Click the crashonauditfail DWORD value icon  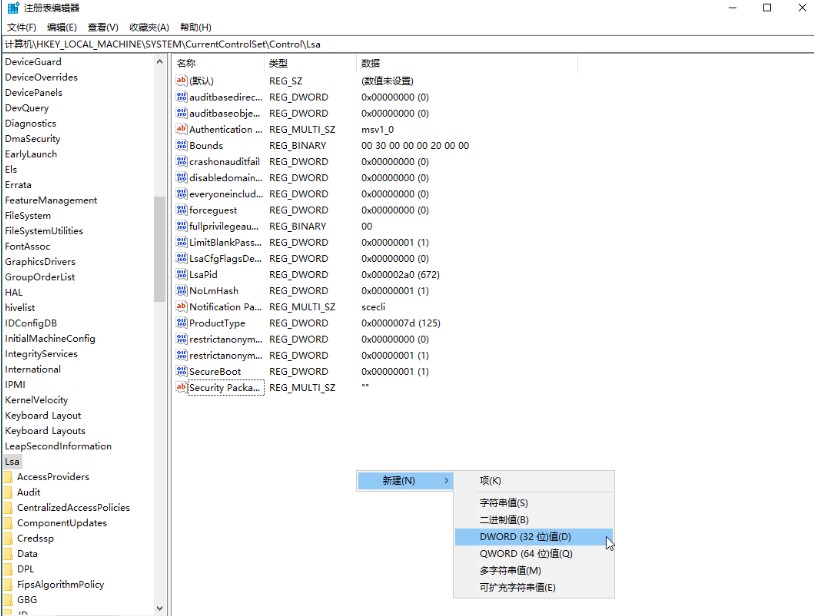183,161
